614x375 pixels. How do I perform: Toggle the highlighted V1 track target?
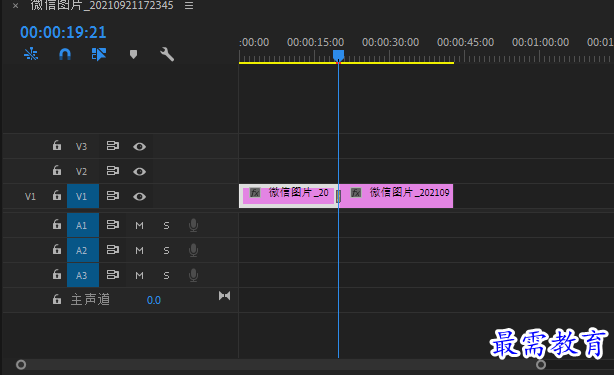click(83, 196)
